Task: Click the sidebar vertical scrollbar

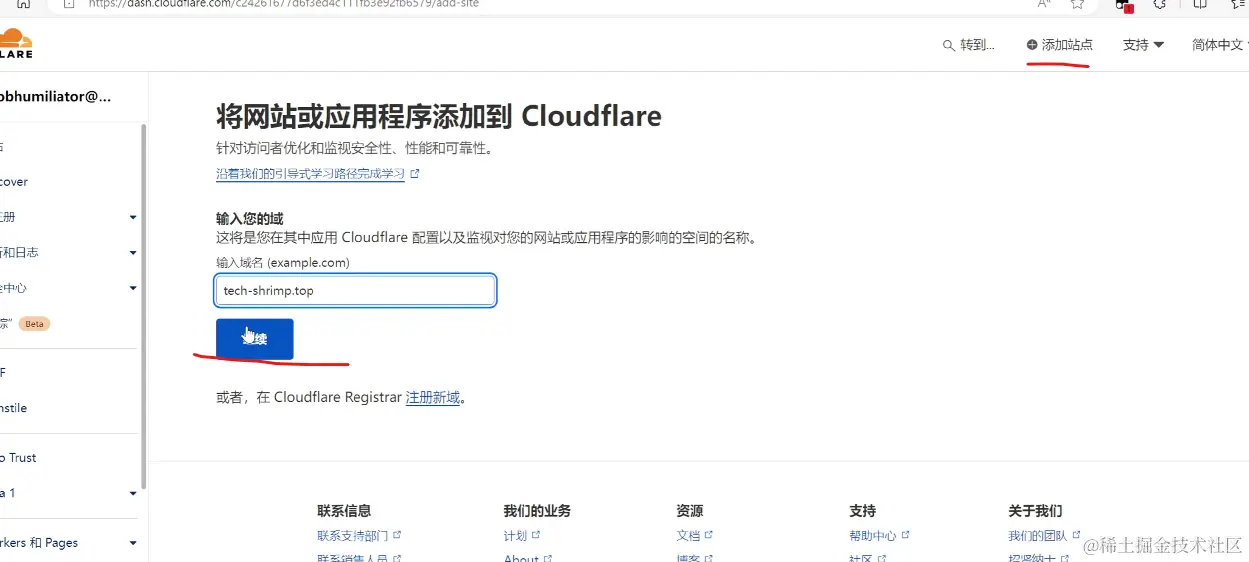Action: [144, 305]
